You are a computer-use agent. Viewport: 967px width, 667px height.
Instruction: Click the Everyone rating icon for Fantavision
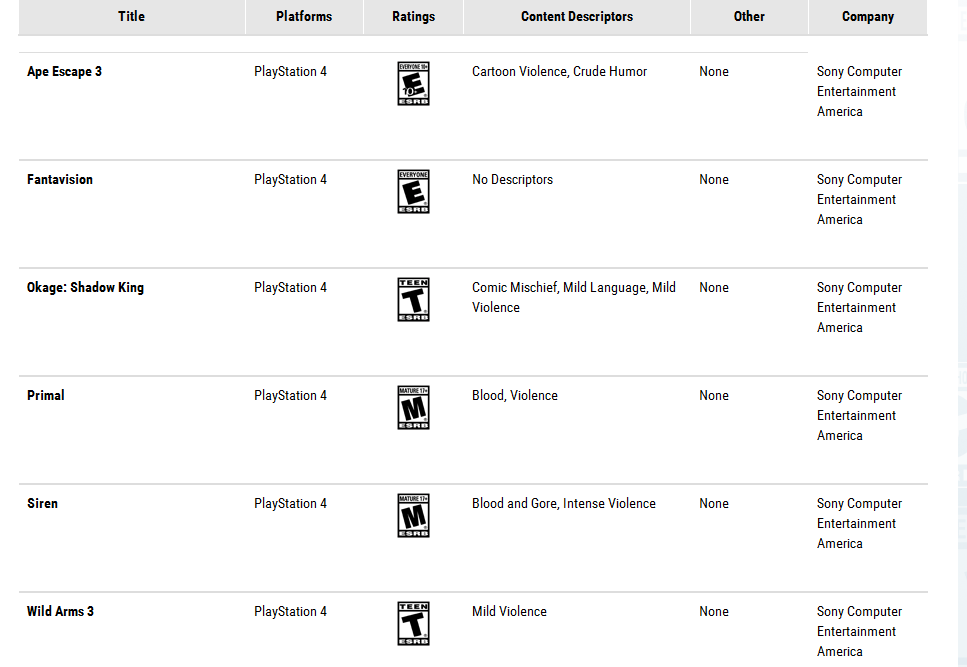pyautogui.click(x=413, y=192)
